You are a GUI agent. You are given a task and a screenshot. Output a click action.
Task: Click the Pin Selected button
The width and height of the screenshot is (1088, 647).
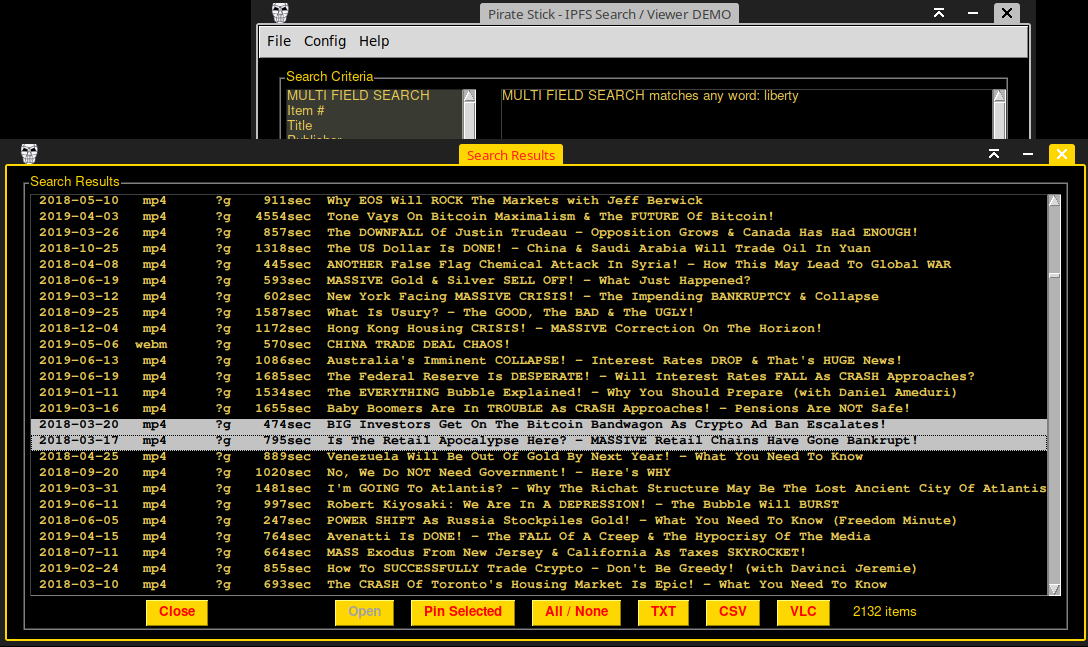(x=463, y=612)
